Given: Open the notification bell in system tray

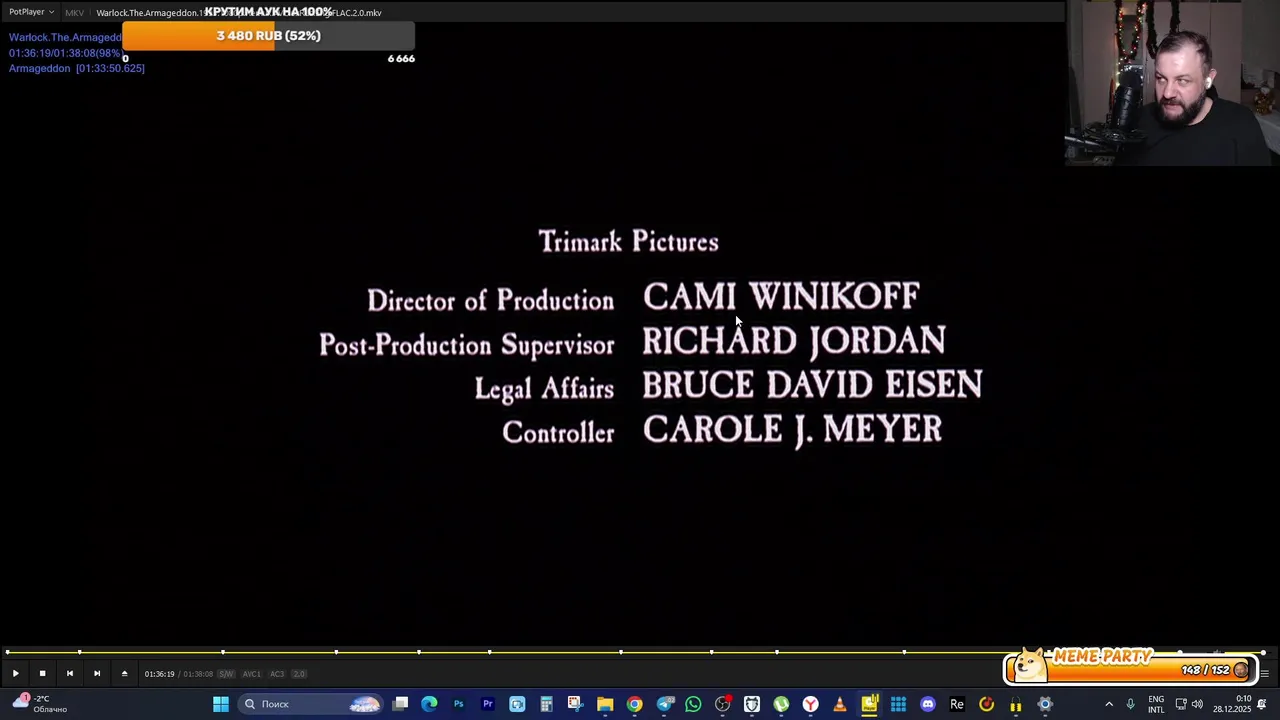Looking at the screenshot, I should [x=1262, y=704].
